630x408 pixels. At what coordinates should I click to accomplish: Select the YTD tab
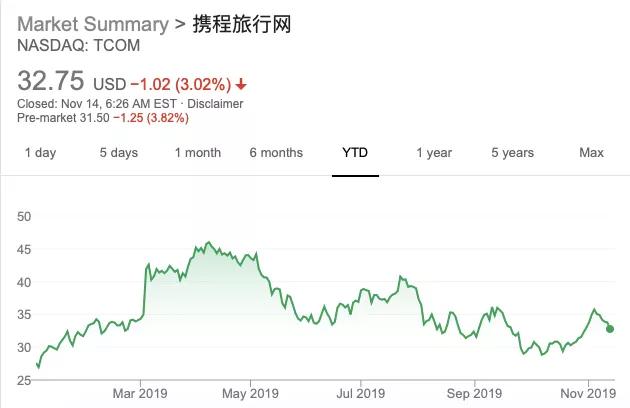(x=355, y=153)
